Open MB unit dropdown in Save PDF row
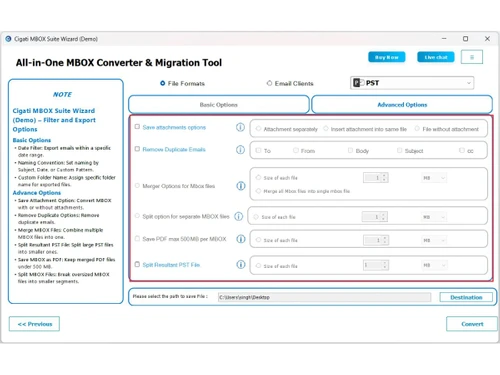Image resolution: width=500 pixels, height=375 pixels. (x=434, y=240)
